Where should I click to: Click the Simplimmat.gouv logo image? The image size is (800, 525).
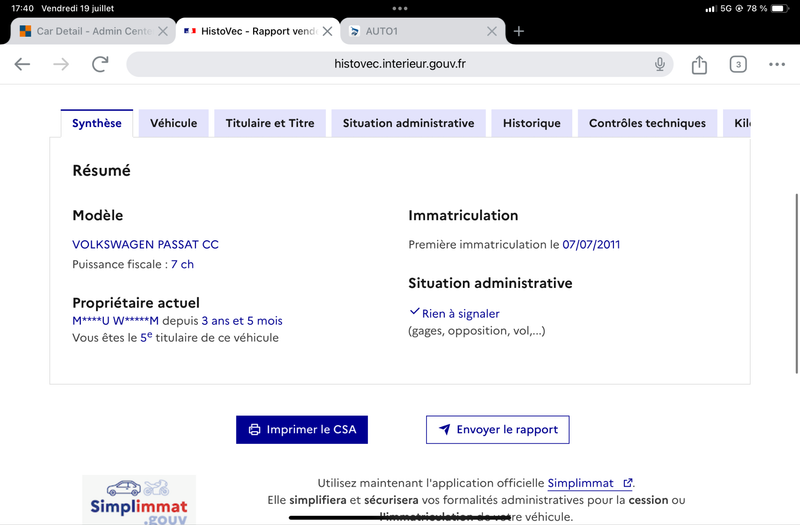pos(139,500)
